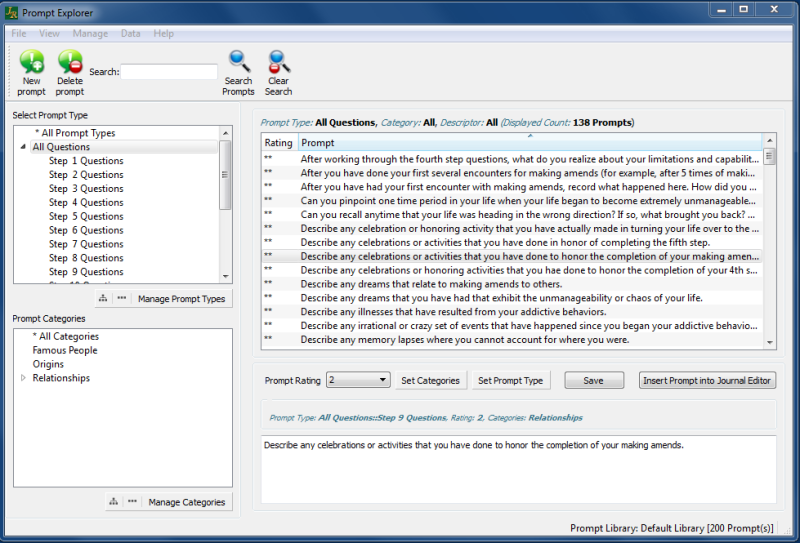Image resolution: width=800 pixels, height=543 pixels.
Task: Click Insert Prompt into Journal Editor
Action: coord(709,380)
